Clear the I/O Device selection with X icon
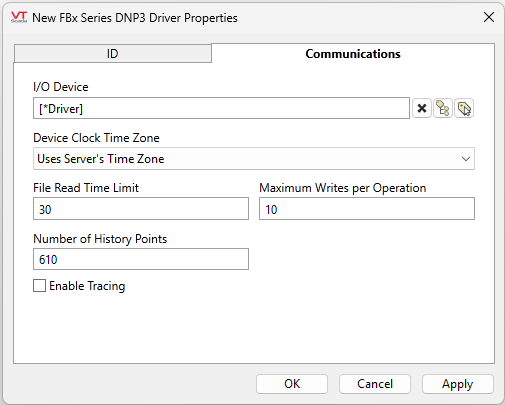This screenshot has height=405, width=505. click(x=422, y=108)
